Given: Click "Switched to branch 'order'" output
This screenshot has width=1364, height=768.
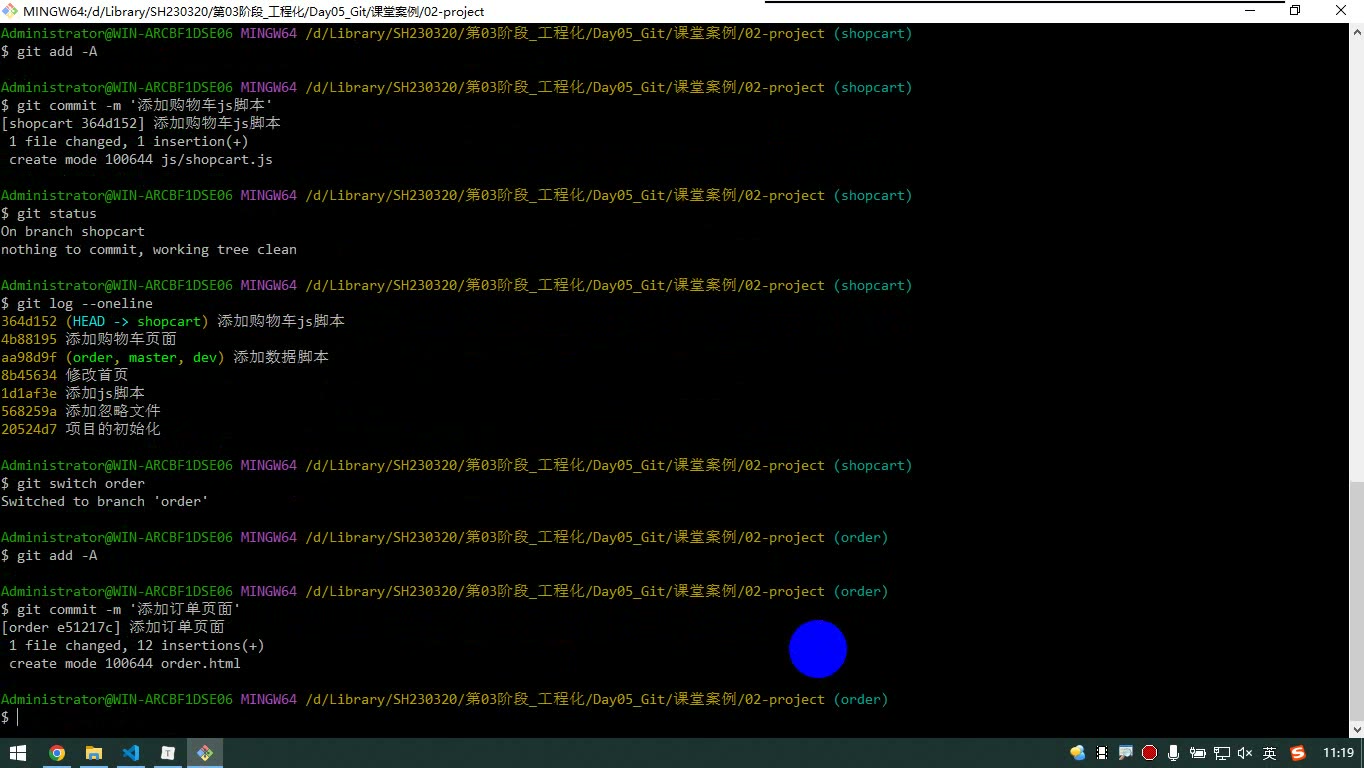Looking at the screenshot, I should point(105,501).
